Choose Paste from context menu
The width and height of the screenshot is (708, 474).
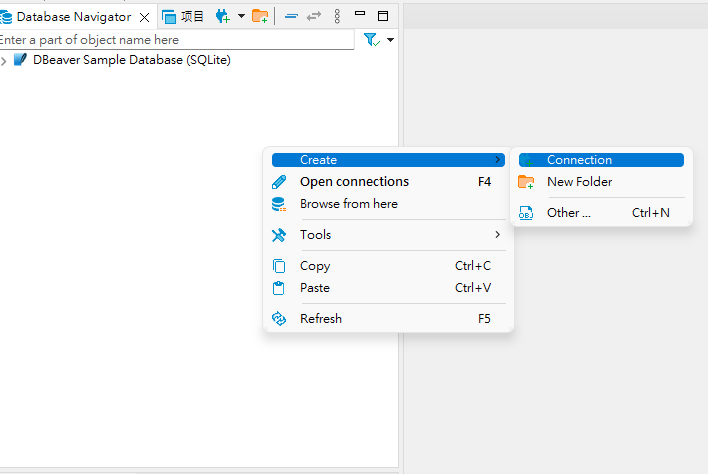pyautogui.click(x=388, y=288)
